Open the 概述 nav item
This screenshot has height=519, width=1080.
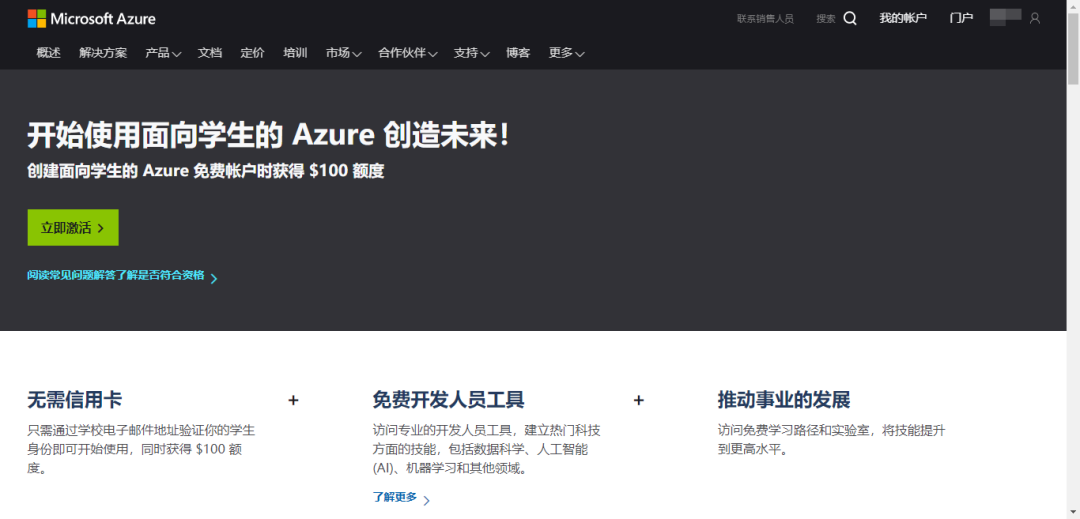[49, 53]
